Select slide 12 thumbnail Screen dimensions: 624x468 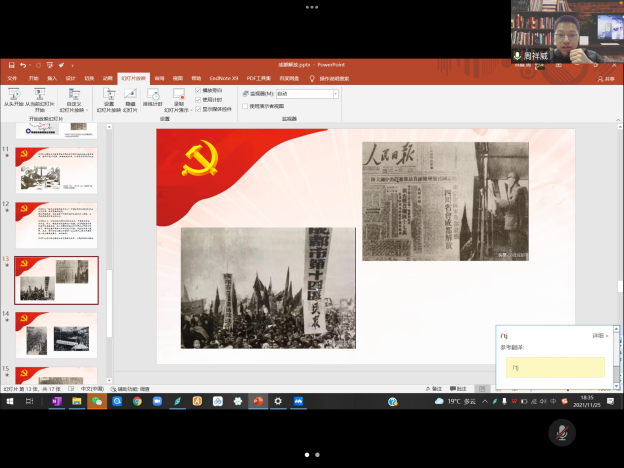tap(56, 225)
